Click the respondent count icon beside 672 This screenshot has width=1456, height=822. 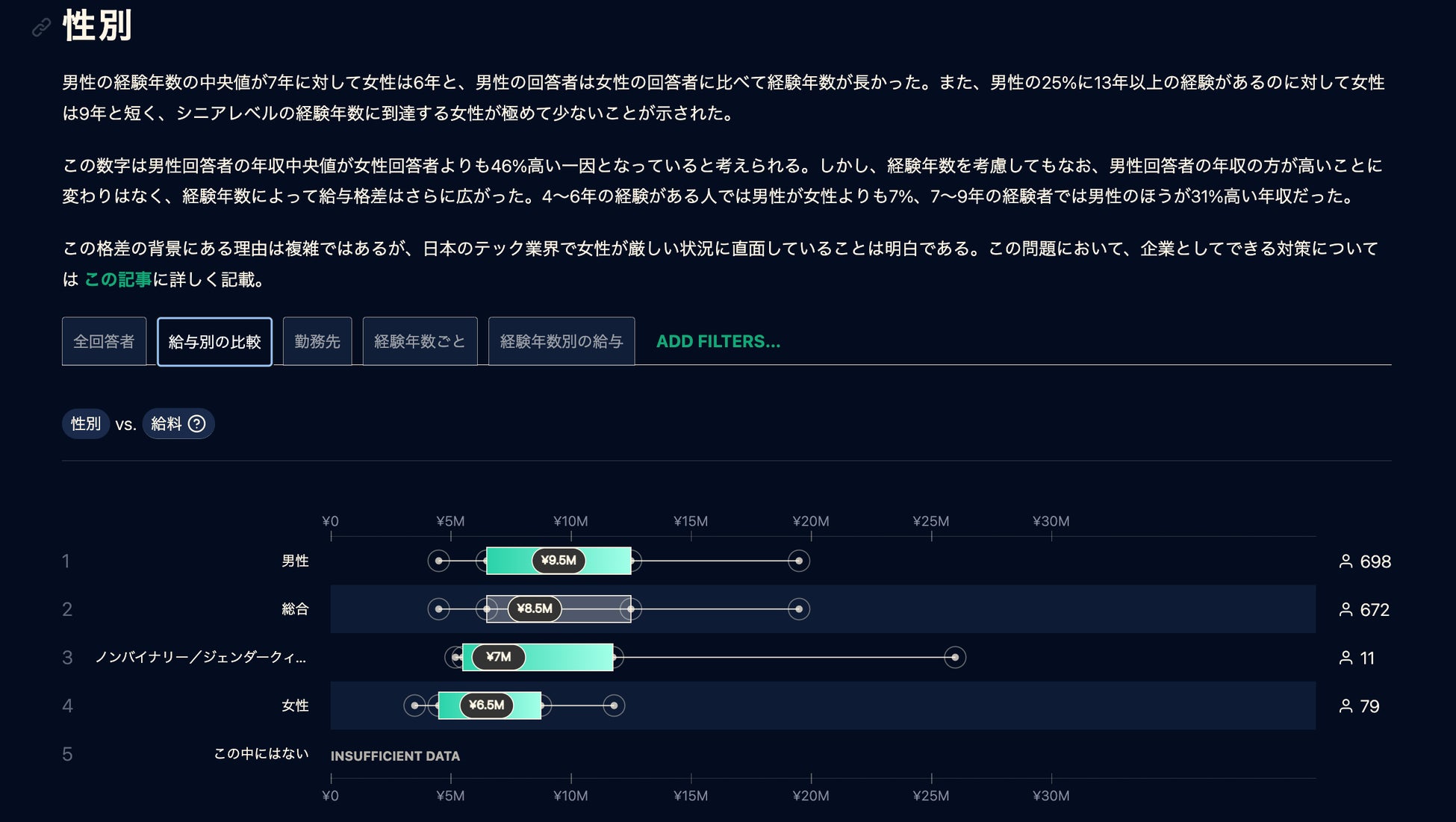pos(1345,610)
